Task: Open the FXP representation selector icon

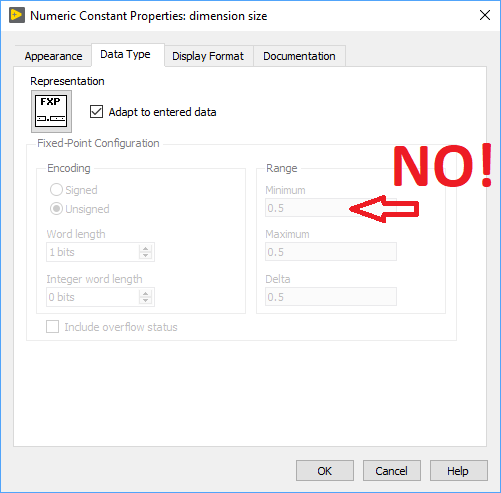Action: [x=51, y=111]
